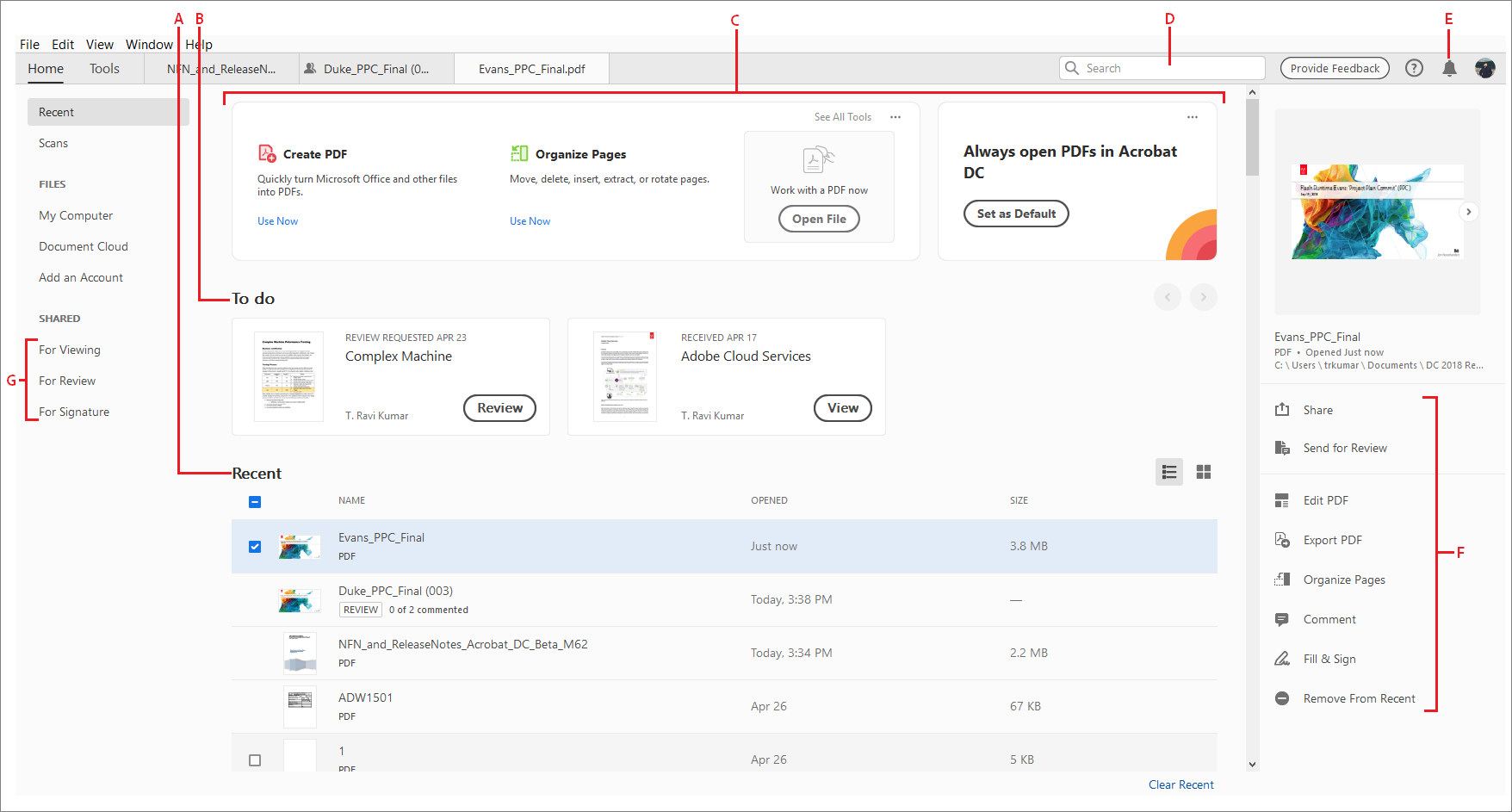Click the vertical scrollbar thumb

click(1252, 138)
